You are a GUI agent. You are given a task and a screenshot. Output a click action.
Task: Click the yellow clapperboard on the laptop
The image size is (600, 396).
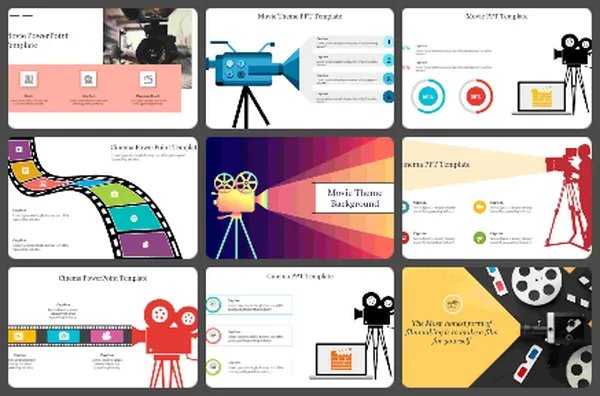click(541, 97)
